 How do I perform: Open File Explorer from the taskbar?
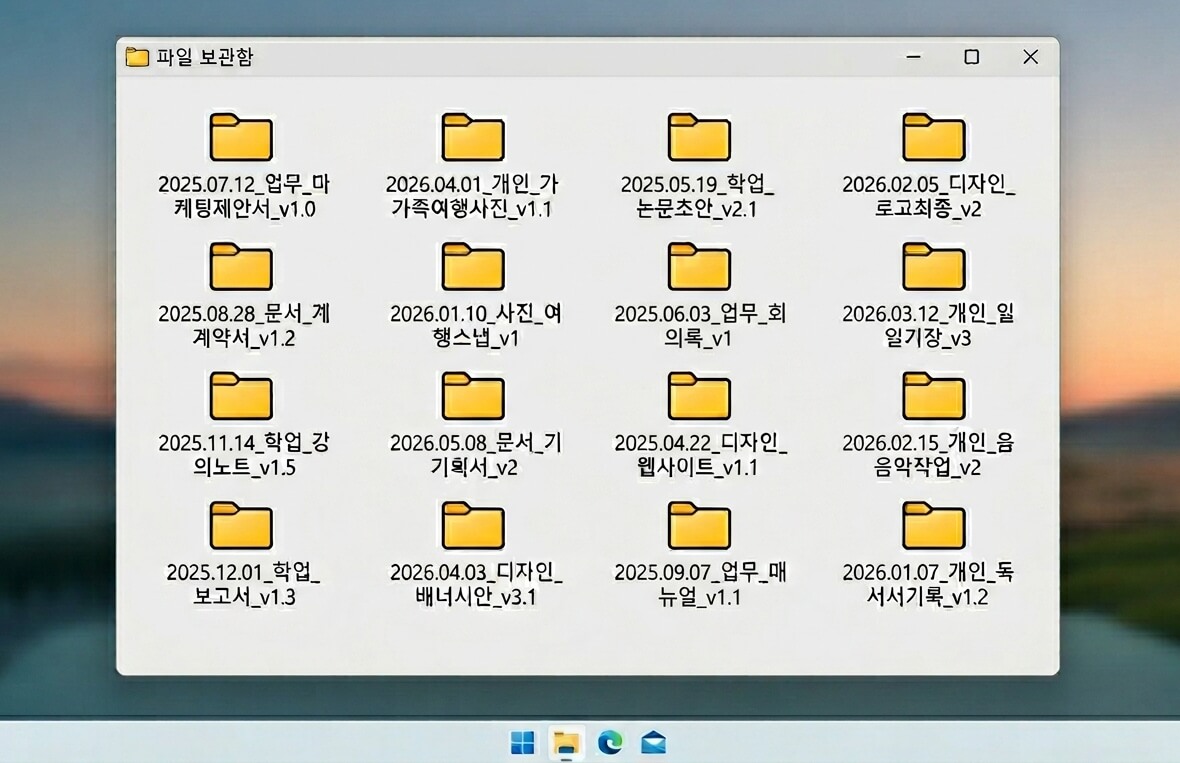[566, 743]
